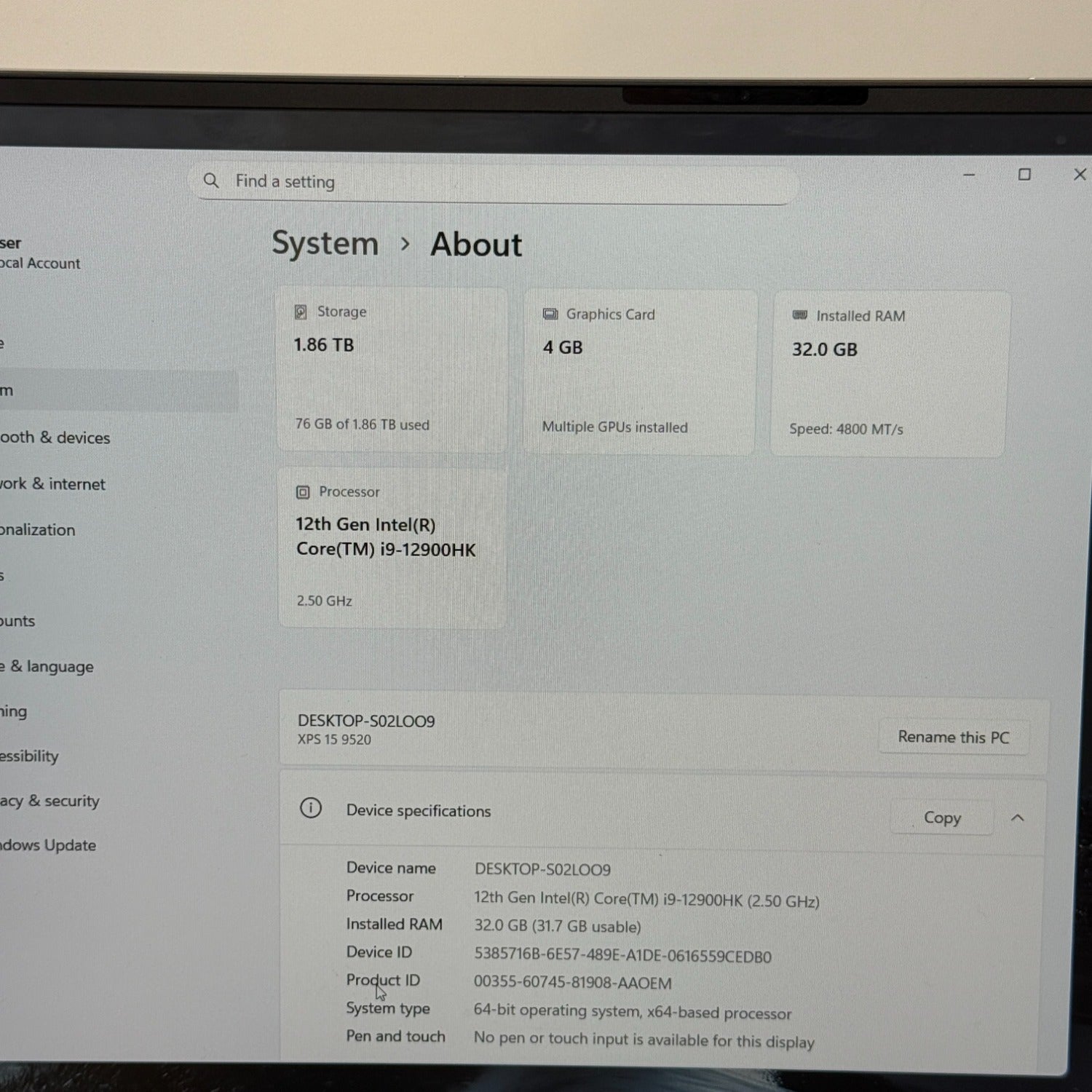Copy the device specifications
This screenshot has width=1092, height=1092.
tap(941, 818)
